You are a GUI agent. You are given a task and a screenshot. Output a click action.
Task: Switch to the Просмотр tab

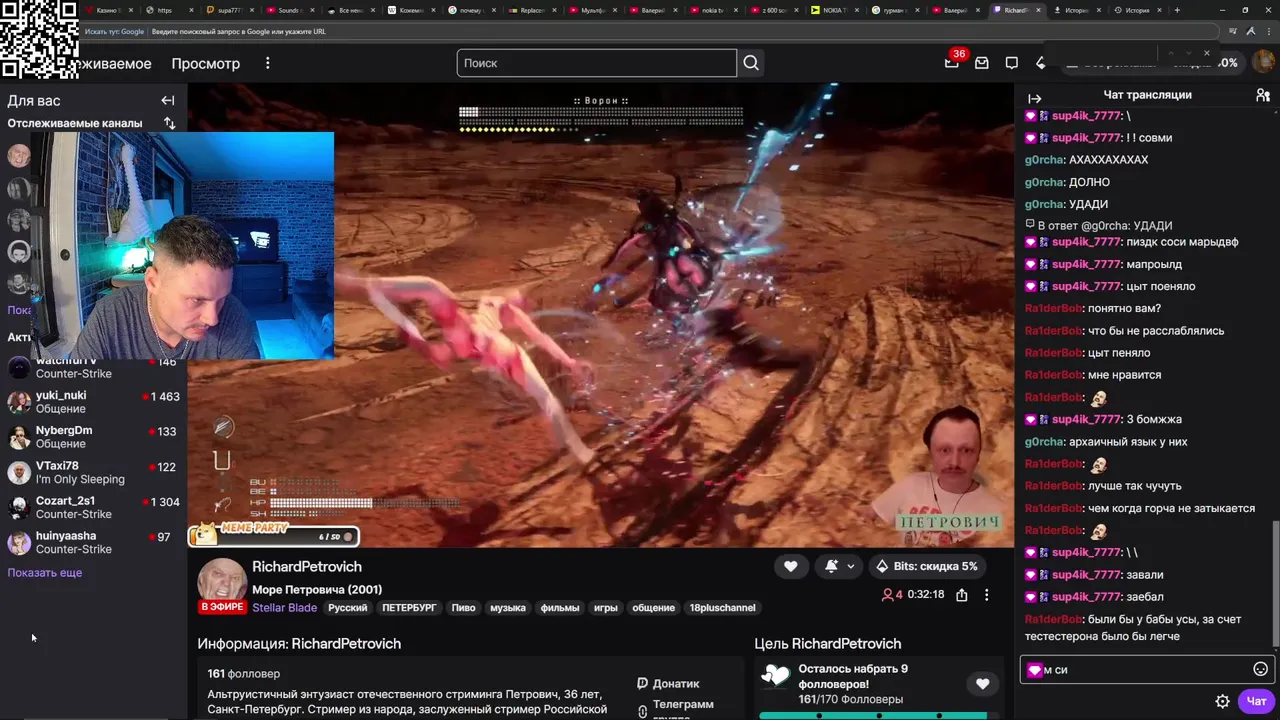pyautogui.click(x=205, y=63)
